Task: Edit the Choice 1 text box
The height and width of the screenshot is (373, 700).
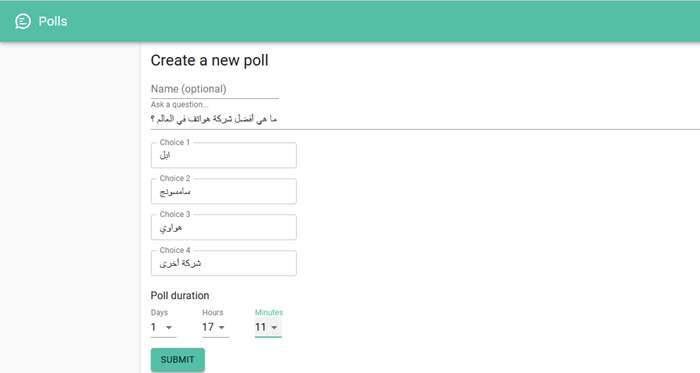Action: tap(224, 155)
